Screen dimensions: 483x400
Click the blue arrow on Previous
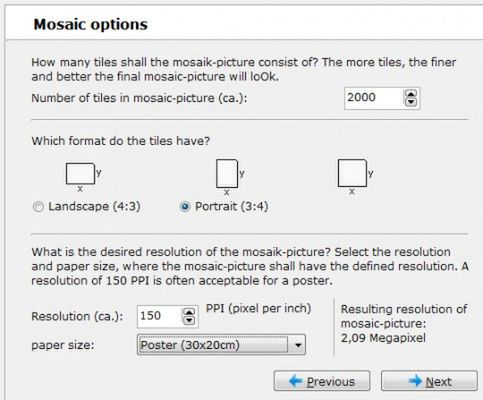click(296, 381)
